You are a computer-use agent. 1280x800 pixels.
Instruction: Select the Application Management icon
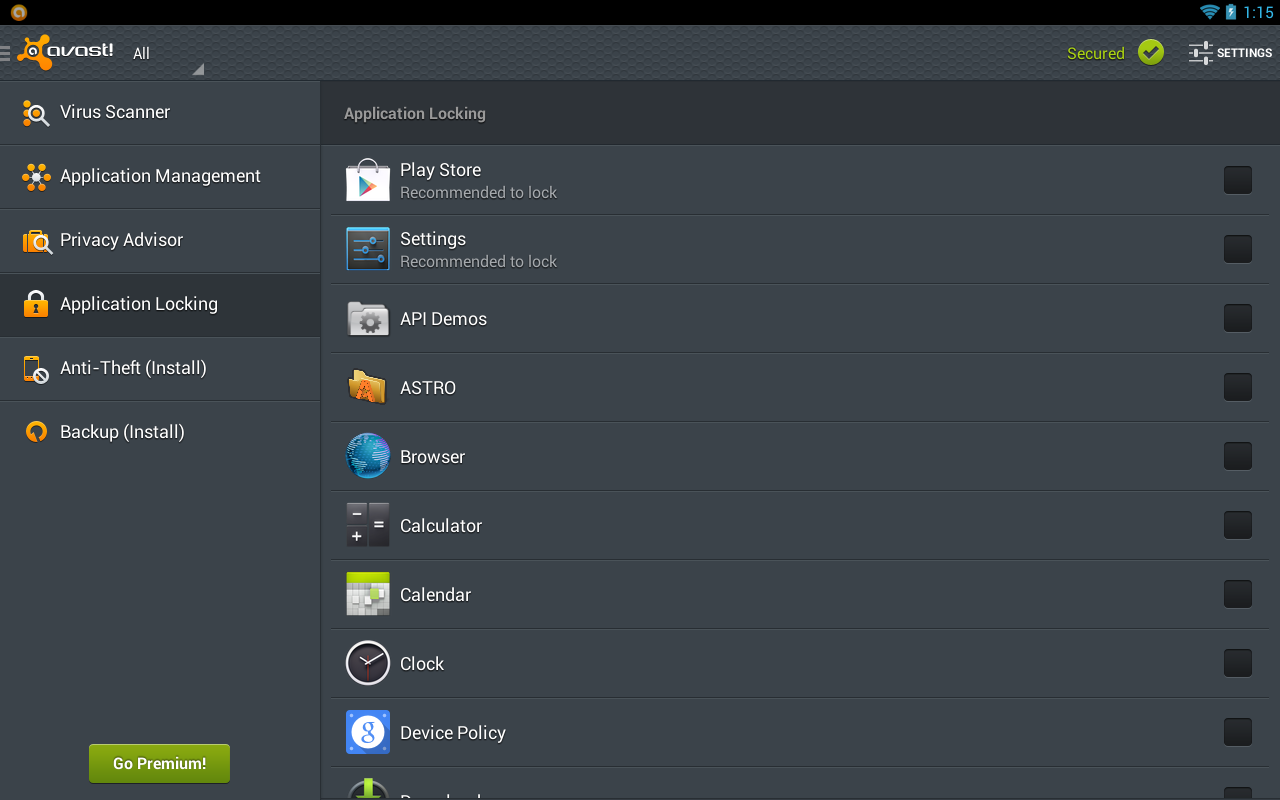pos(36,177)
